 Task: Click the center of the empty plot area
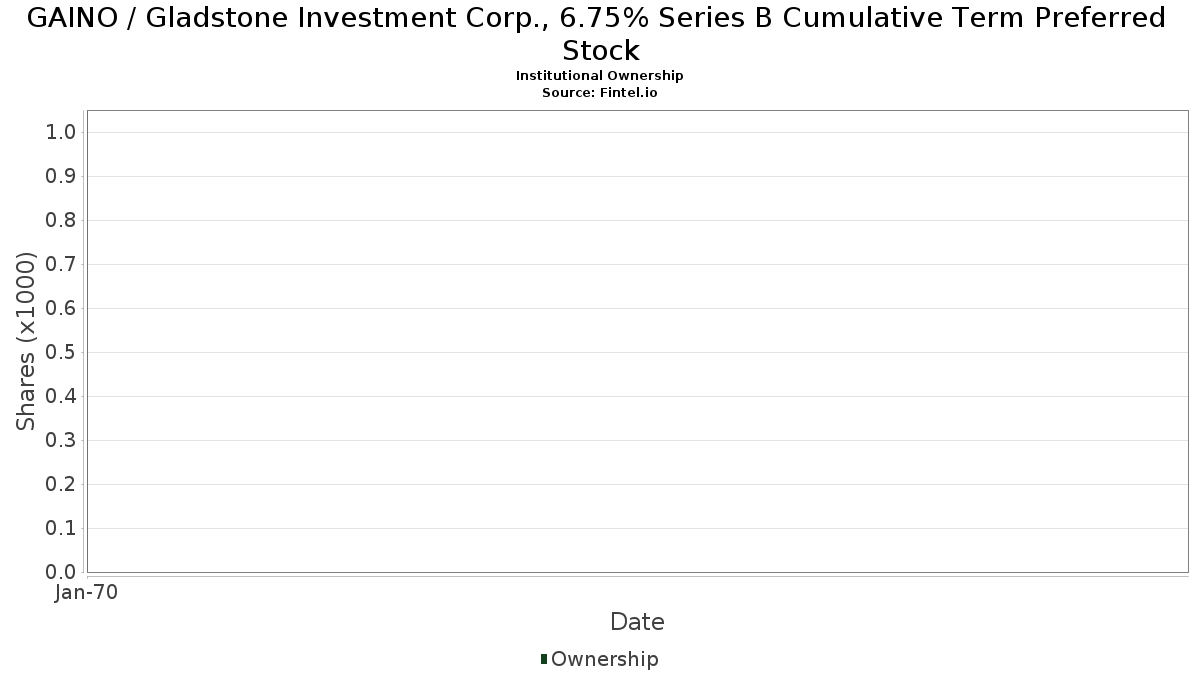[x=637, y=341]
